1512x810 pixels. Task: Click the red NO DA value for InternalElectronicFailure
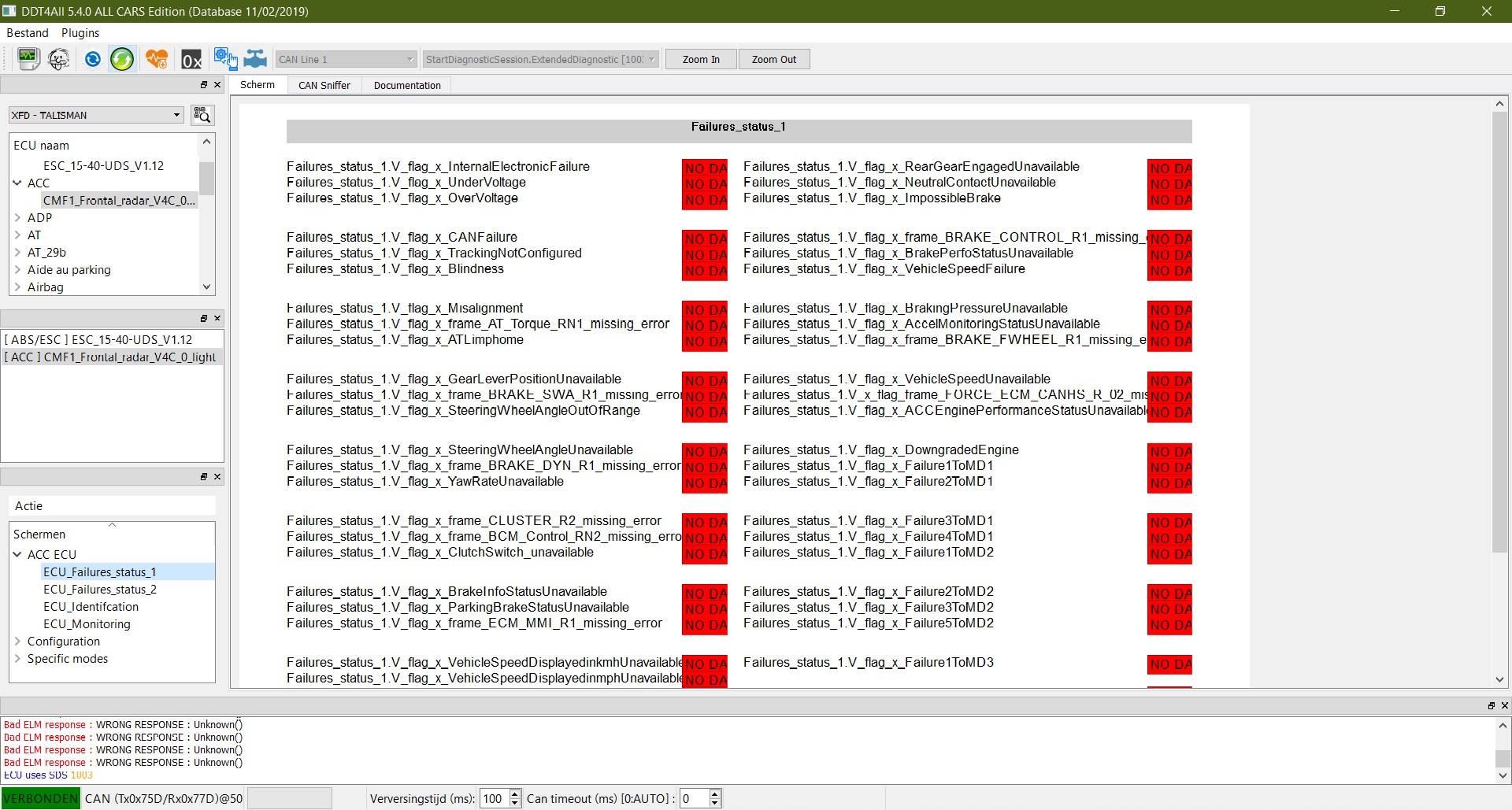(705, 168)
